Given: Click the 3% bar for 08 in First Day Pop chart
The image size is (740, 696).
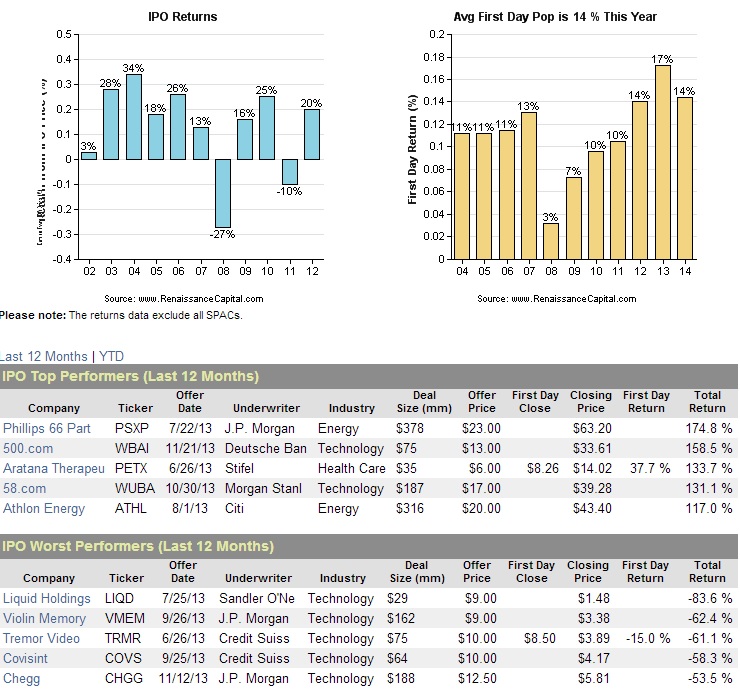Looking at the screenshot, I should [x=551, y=241].
